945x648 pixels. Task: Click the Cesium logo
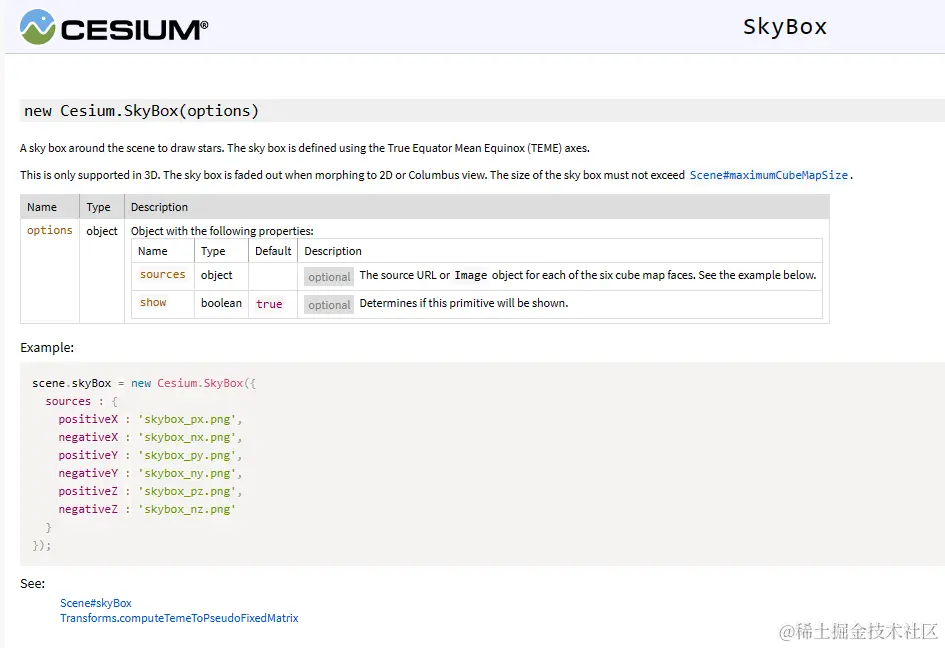point(114,27)
